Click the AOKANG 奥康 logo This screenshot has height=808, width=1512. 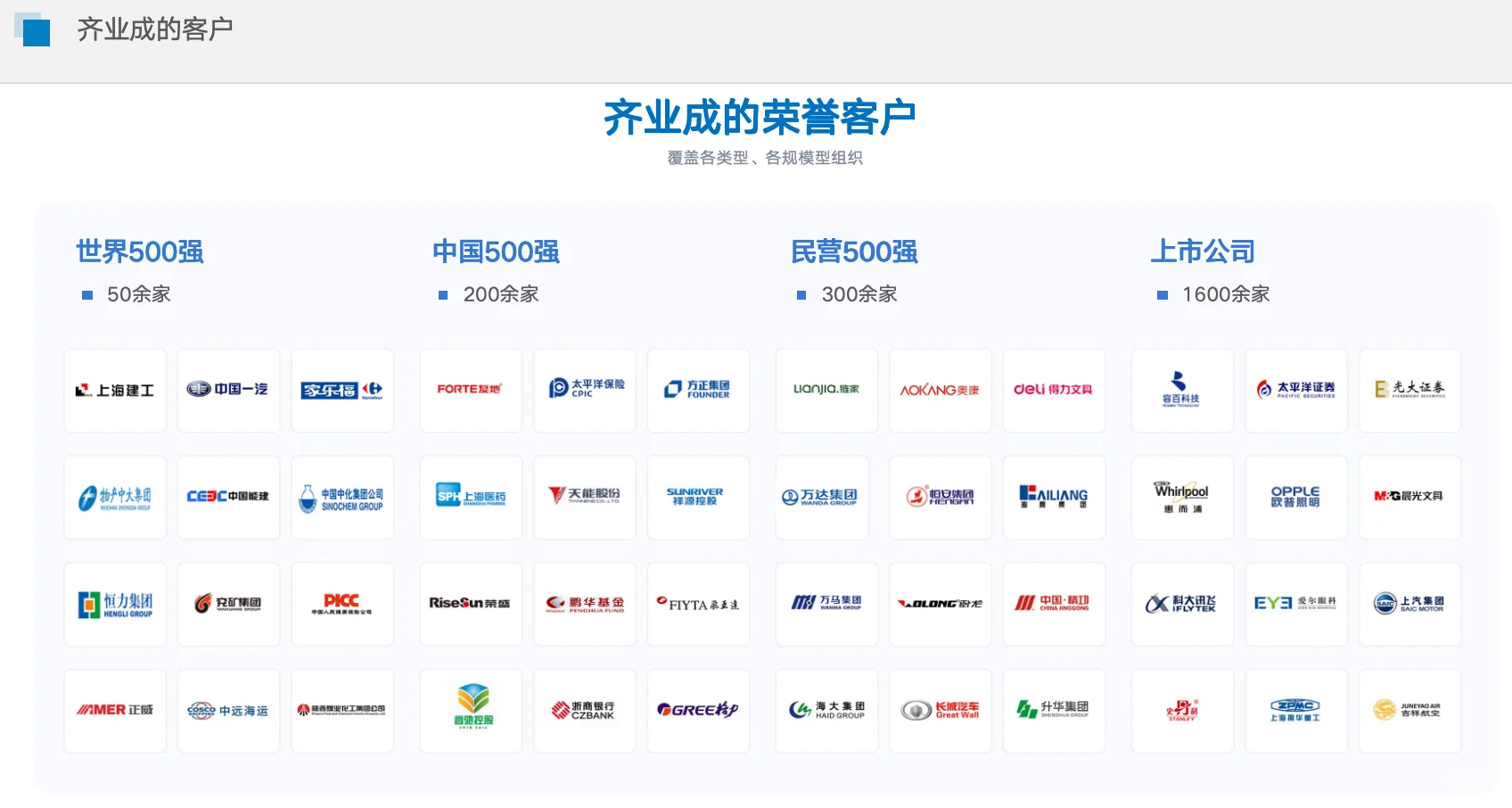point(941,391)
